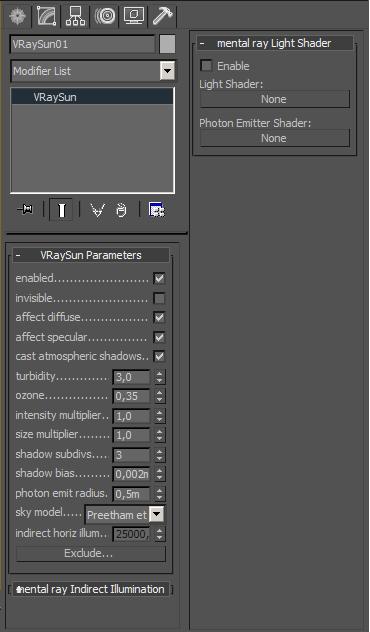The height and width of the screenshot is (632, 370).
Task: Click Make Unique icon
Action: click(98, 210)
